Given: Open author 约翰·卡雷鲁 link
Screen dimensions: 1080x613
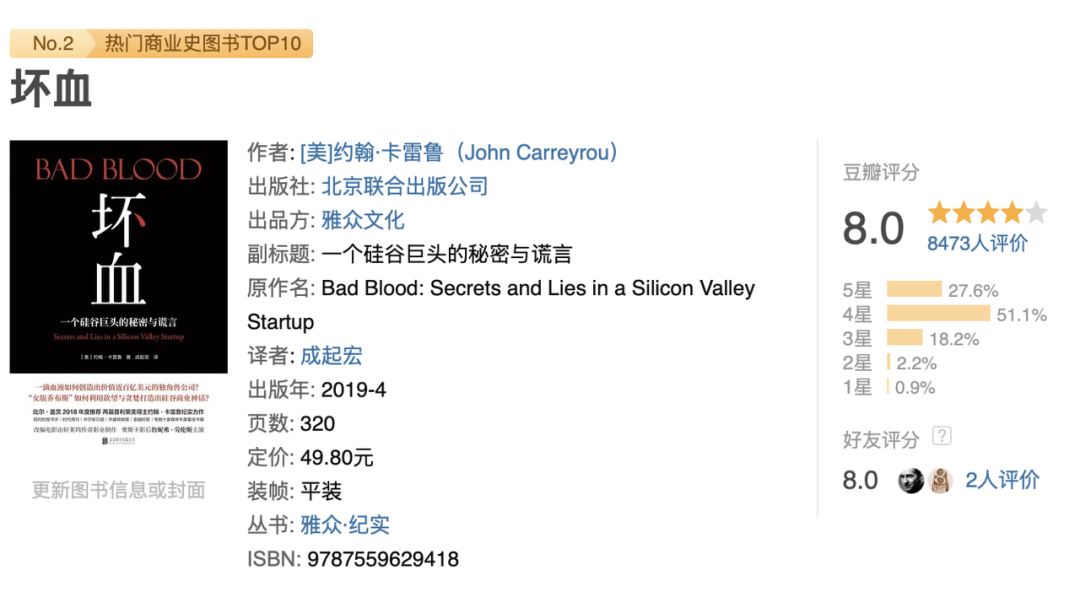Looking at the screenshot, I should pyautogui.click(x=459, y=152).
